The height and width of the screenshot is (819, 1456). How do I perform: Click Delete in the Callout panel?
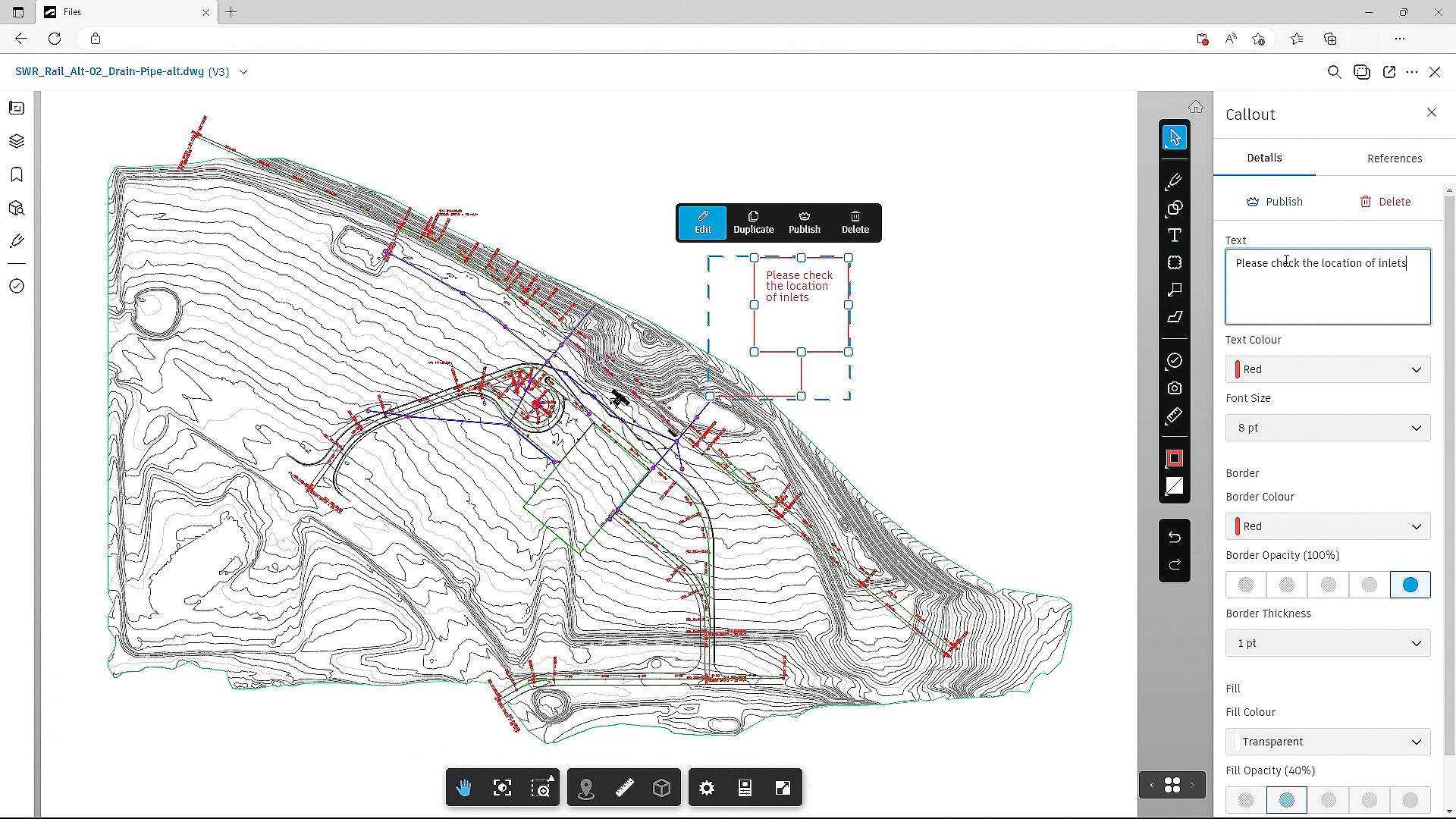[1385, 202]
